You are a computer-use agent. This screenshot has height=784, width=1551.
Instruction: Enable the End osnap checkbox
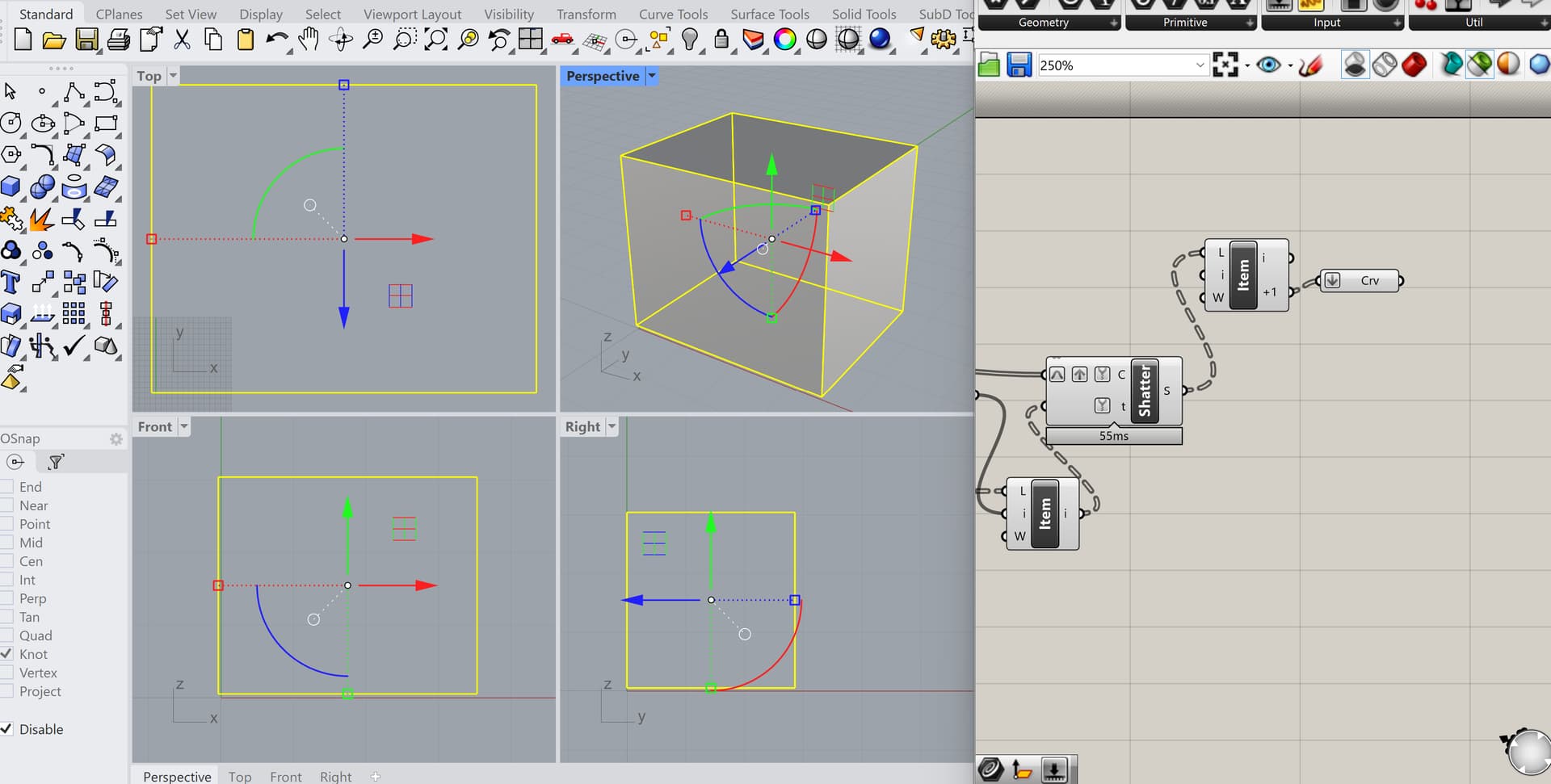(7, 487)
